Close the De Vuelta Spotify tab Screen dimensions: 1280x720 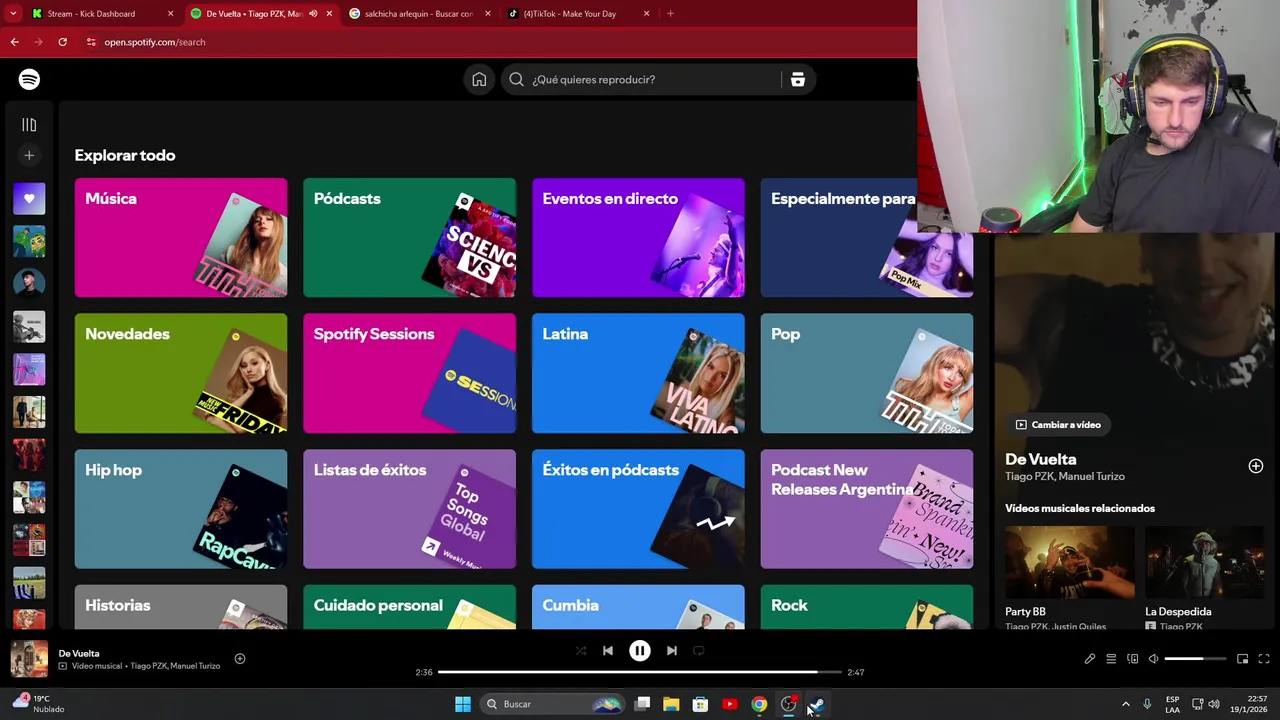coord(329,14)
